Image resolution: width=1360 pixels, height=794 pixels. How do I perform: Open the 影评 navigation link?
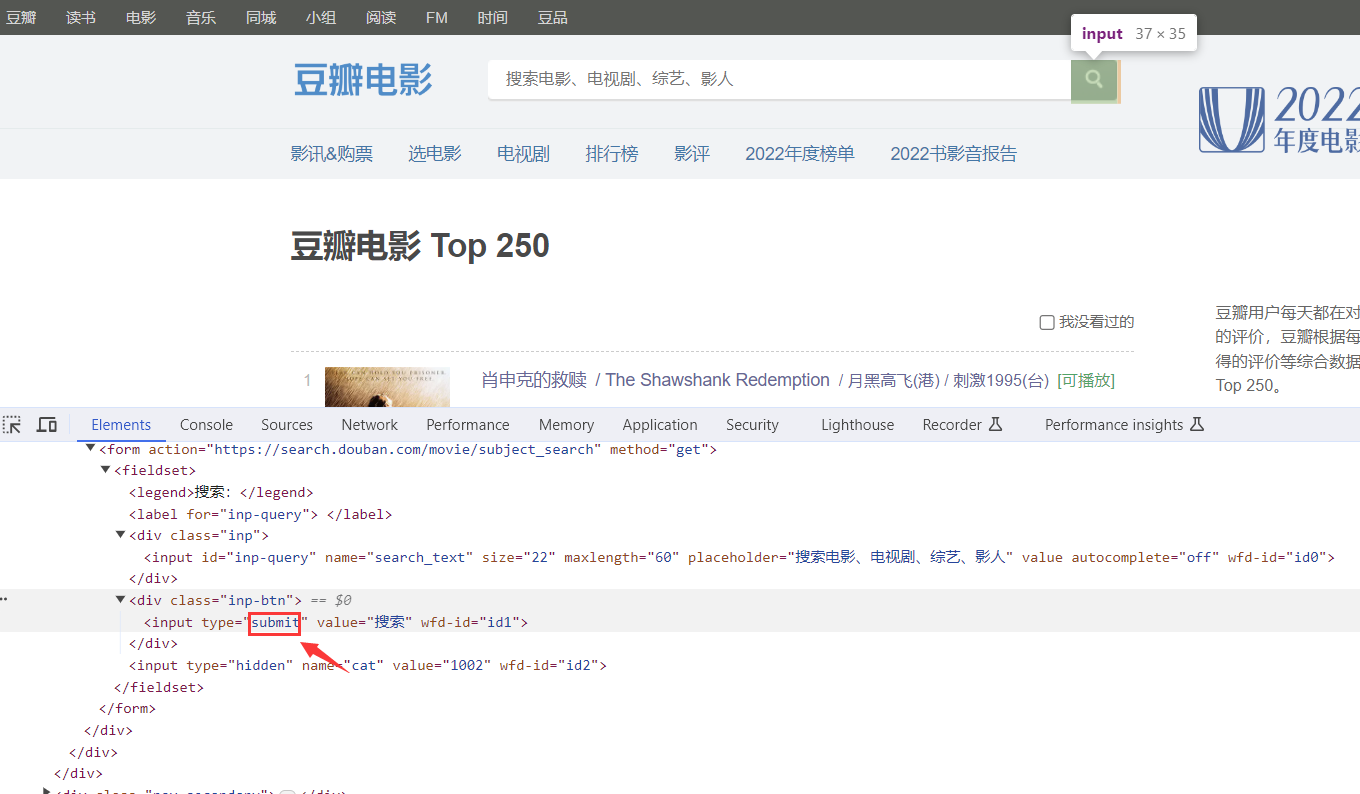(x=692, y=154)
